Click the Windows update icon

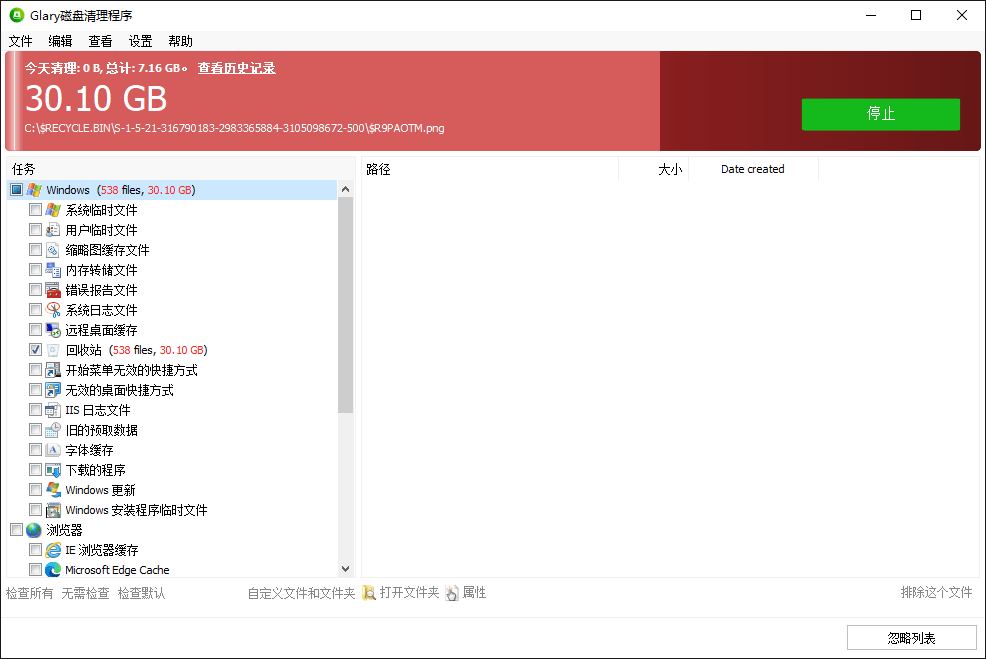53,490
